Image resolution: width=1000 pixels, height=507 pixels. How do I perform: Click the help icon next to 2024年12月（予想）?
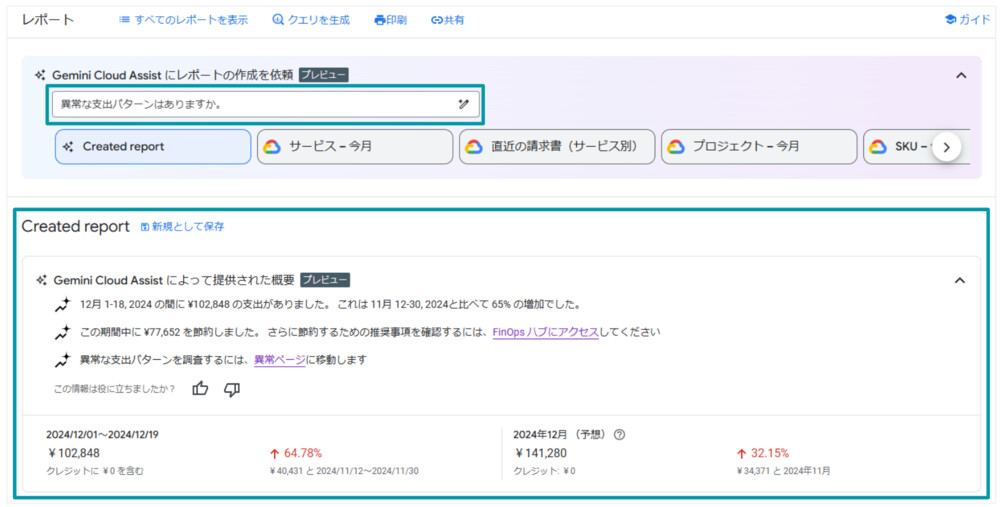(x=619, y=435)
